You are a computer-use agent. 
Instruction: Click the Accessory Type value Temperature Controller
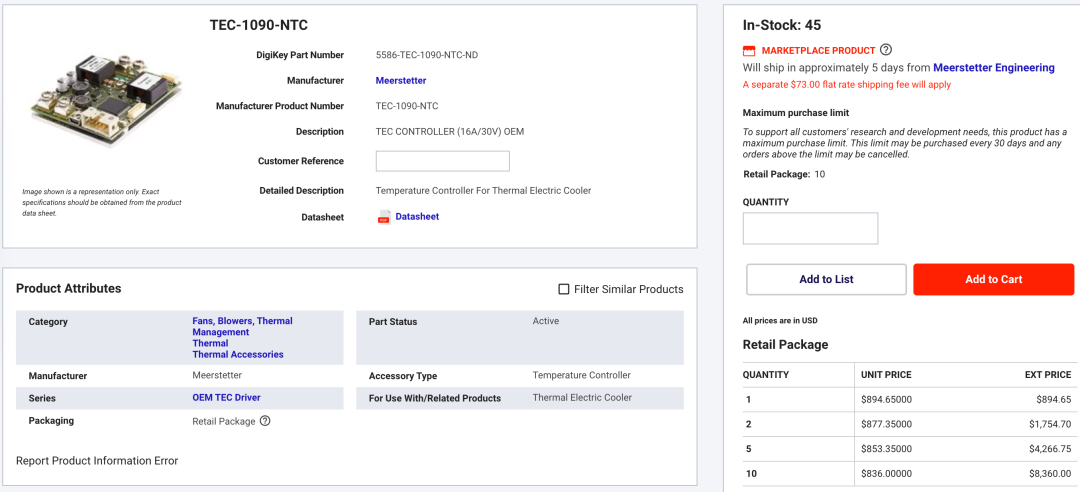pyautogui.click(x=581, y=376)
